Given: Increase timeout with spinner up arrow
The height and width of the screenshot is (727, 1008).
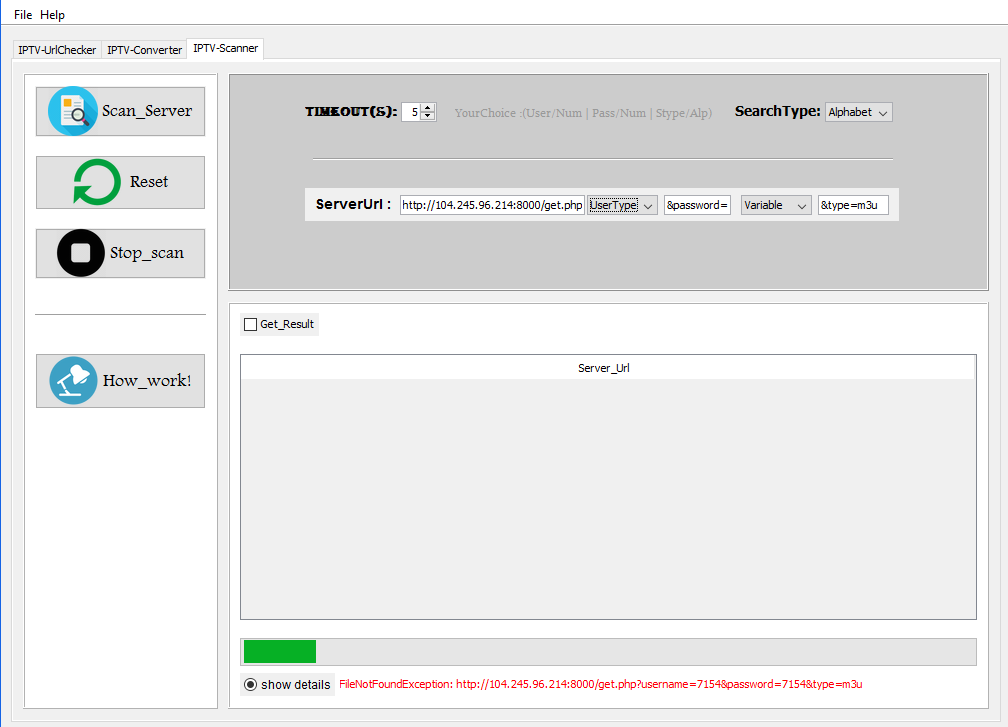Looking at the screenshot, I should point(428,108).
